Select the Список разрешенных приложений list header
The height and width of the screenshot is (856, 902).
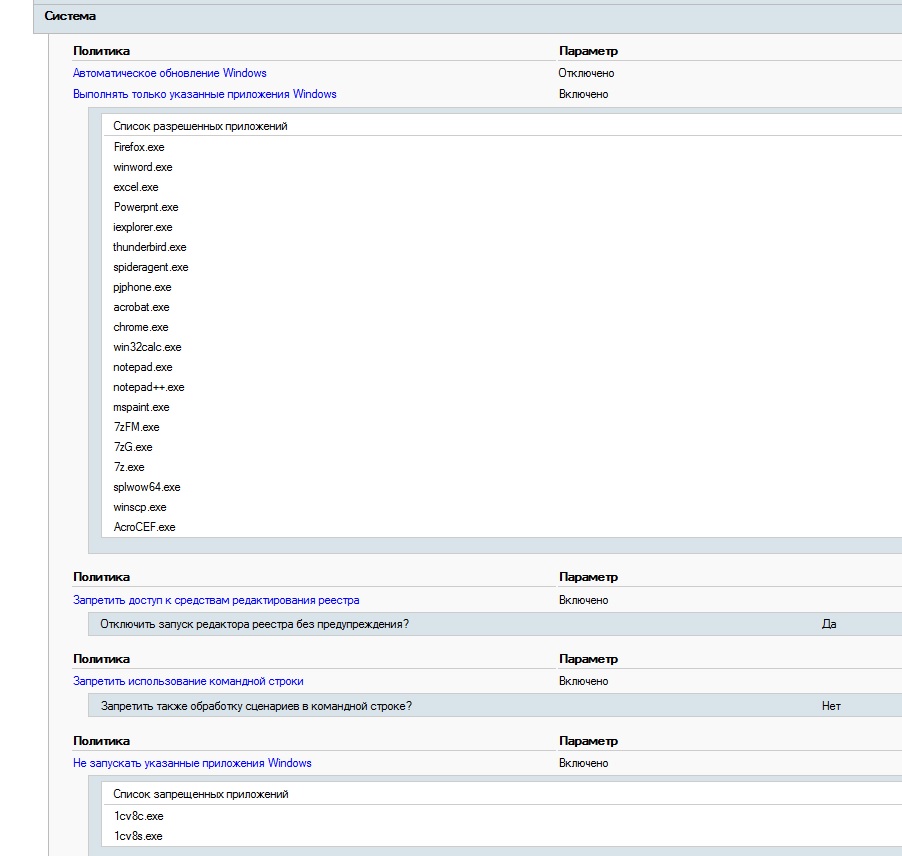(200, 126)
